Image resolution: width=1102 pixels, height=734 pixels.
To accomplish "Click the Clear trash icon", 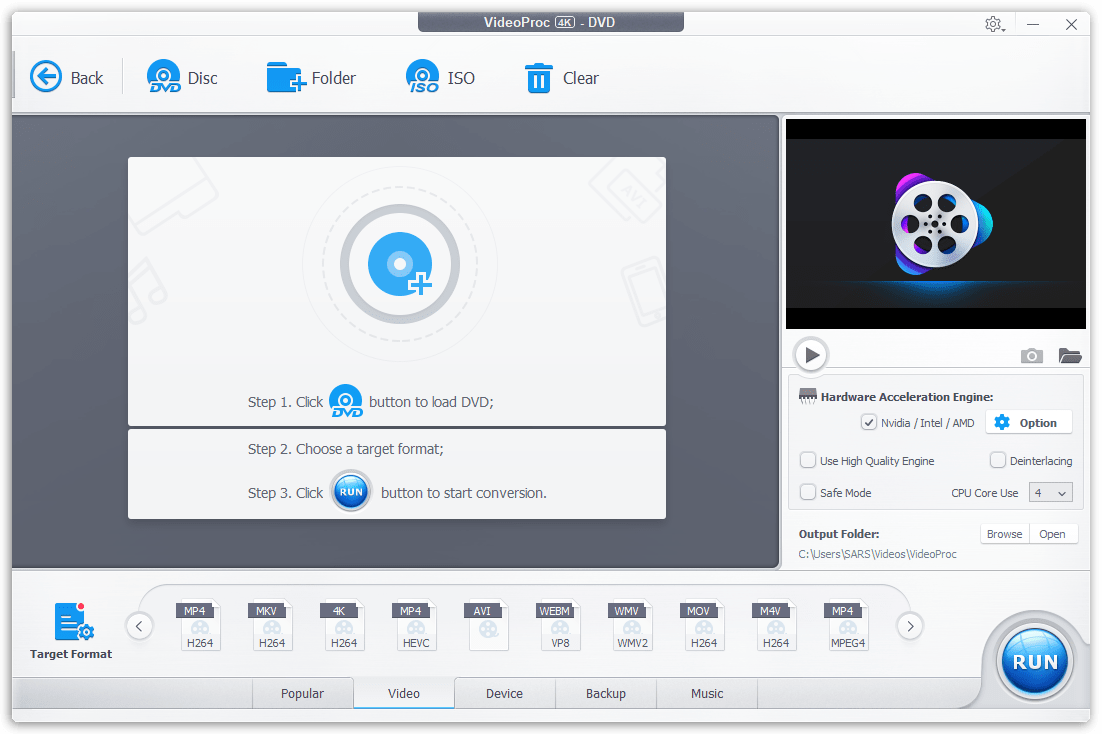I will pyautogui.click(x=539, y=77).
